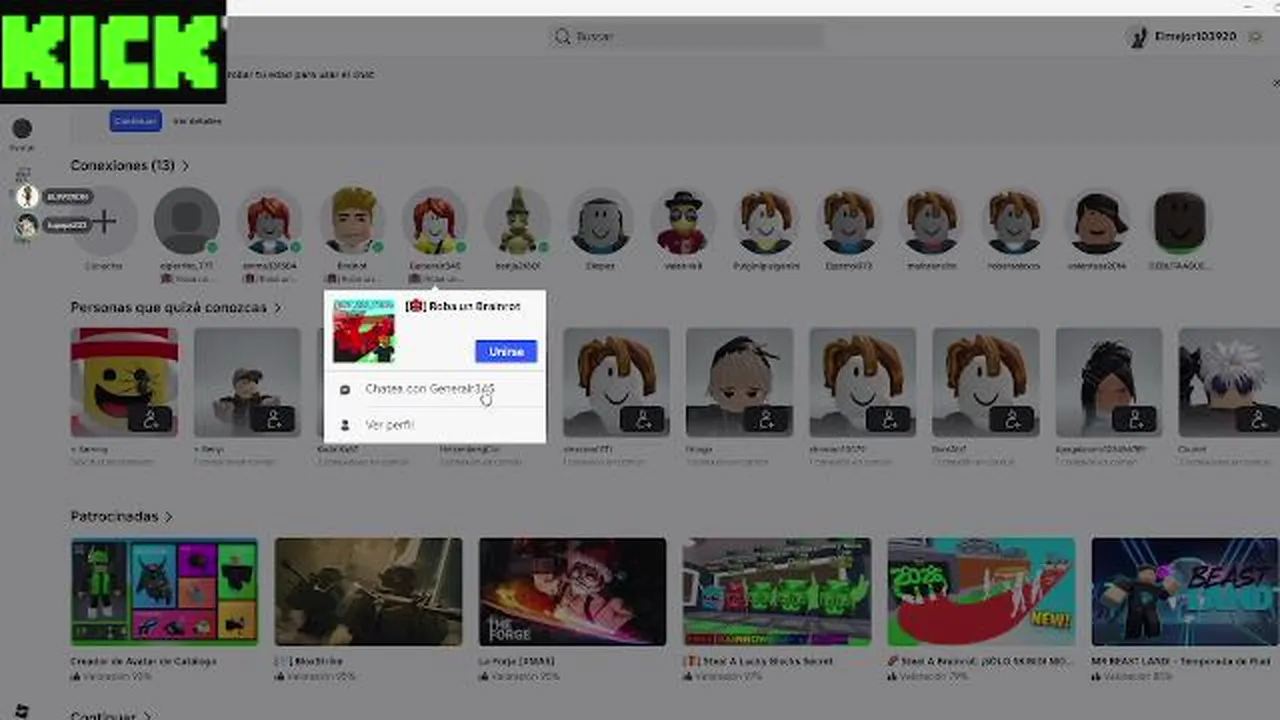Open valentina2014 connection avatar
This screenshot has height=720, width=1280.
(1097, 221)
